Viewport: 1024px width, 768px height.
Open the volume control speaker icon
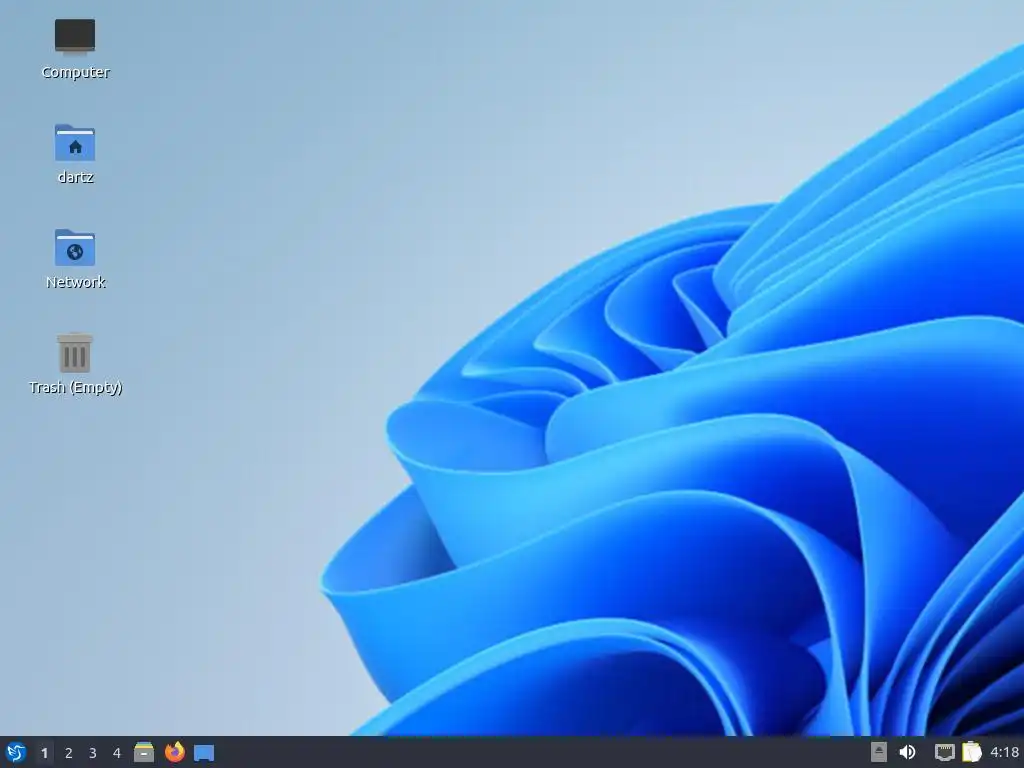tap(908, 752)
